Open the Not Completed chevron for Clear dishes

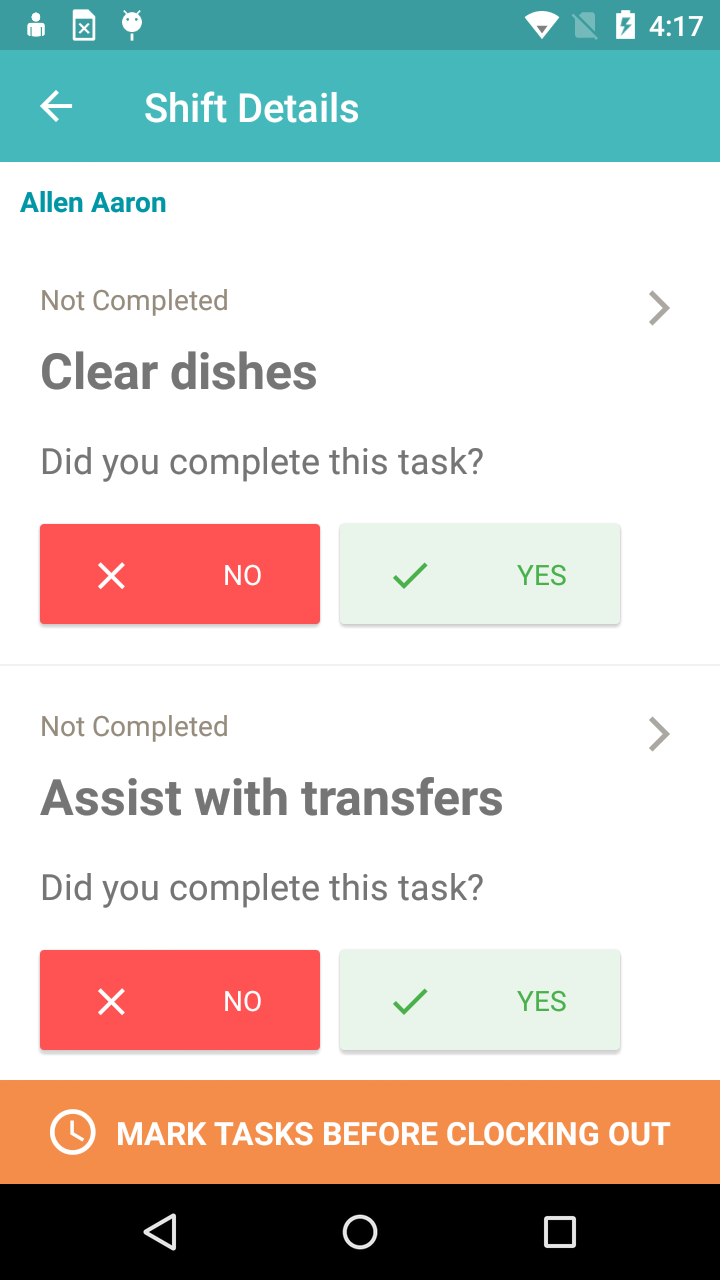(x=659, y=308)
